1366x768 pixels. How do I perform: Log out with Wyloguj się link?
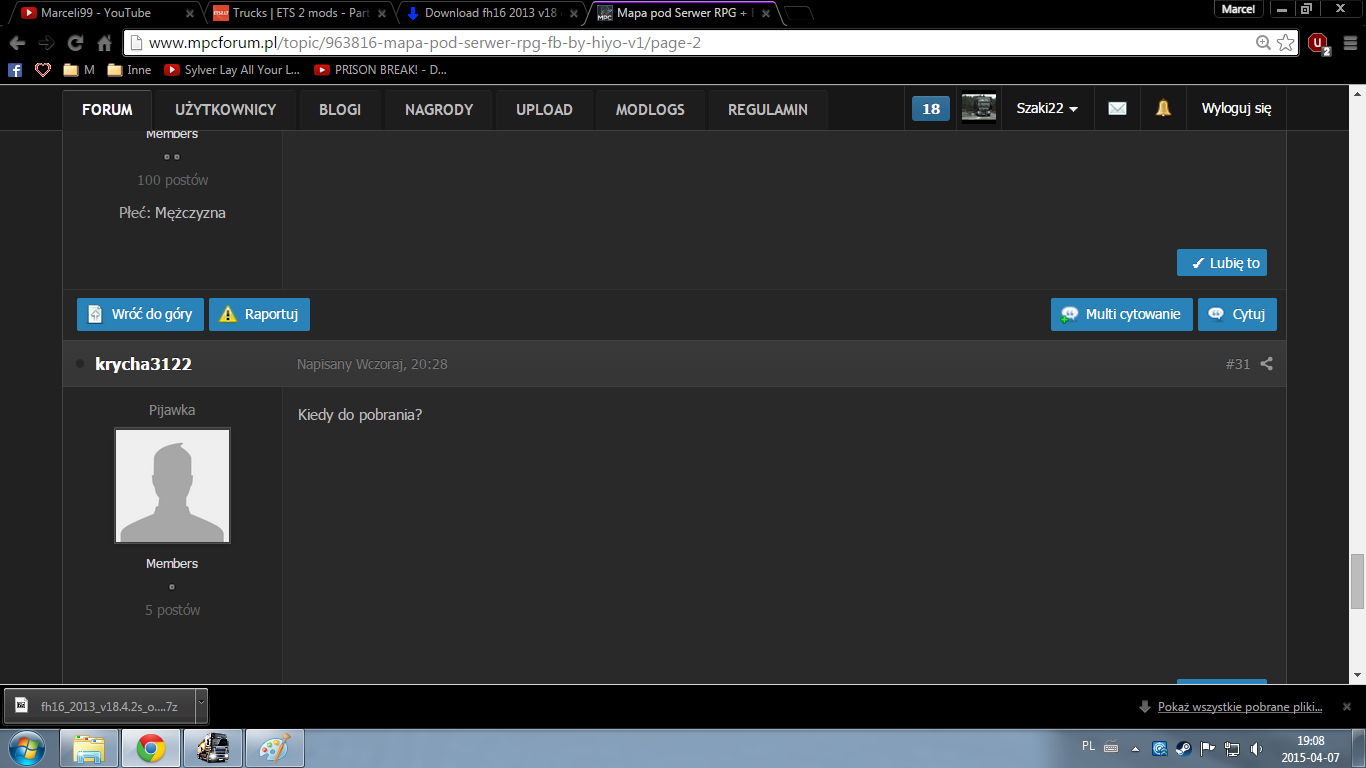tap(1236, 109)
